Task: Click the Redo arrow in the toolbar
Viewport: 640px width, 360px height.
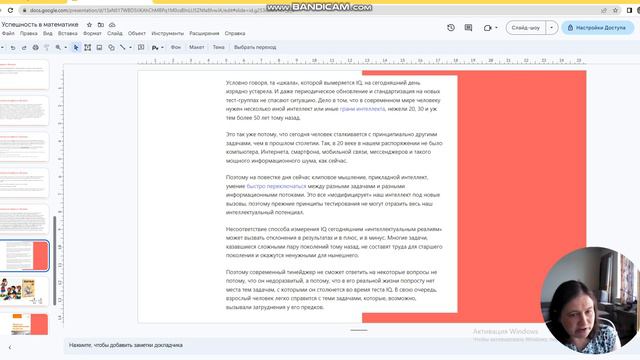Action: pyautogui.click(x=24, y=48)
